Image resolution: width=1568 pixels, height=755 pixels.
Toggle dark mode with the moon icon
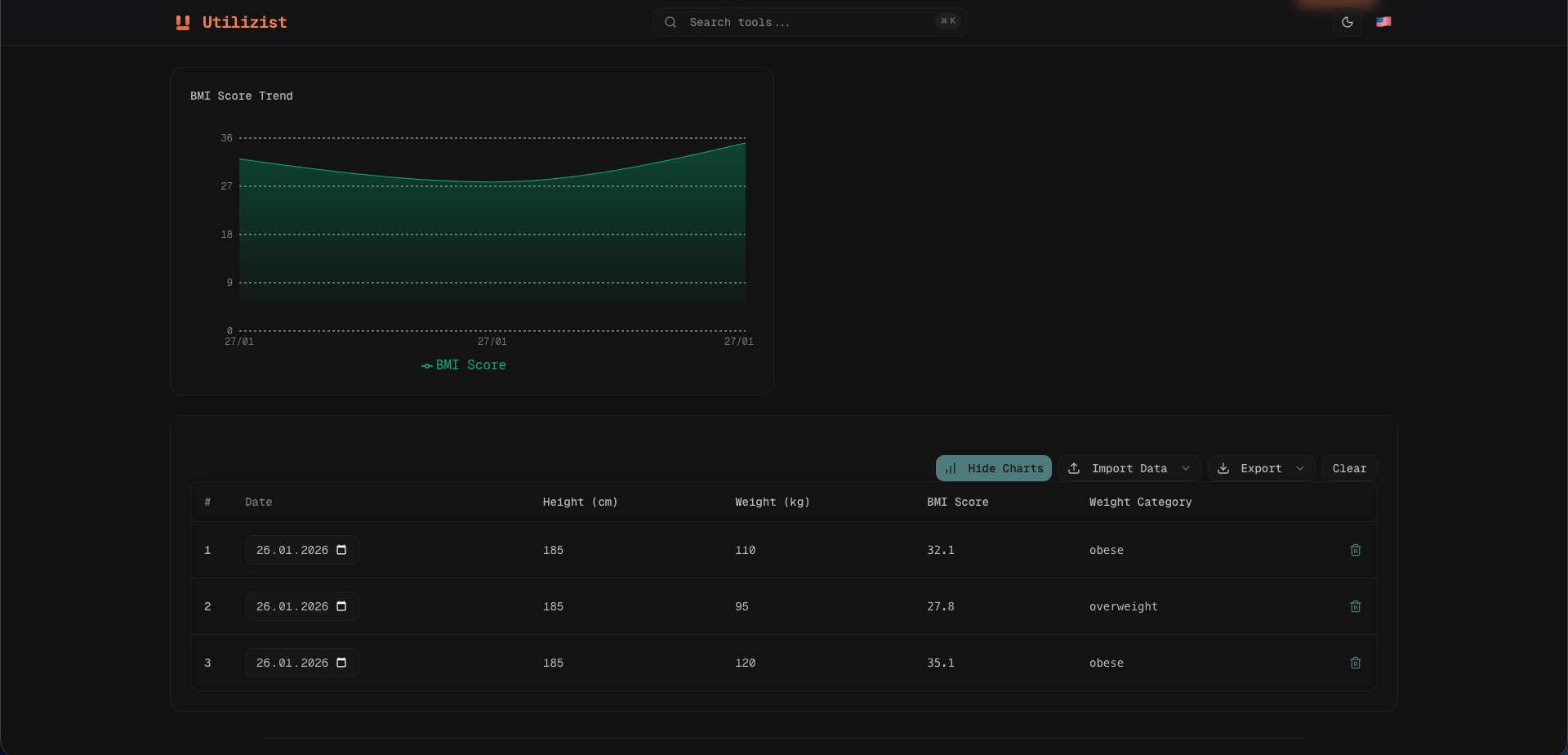click(x=1347, y=22)
